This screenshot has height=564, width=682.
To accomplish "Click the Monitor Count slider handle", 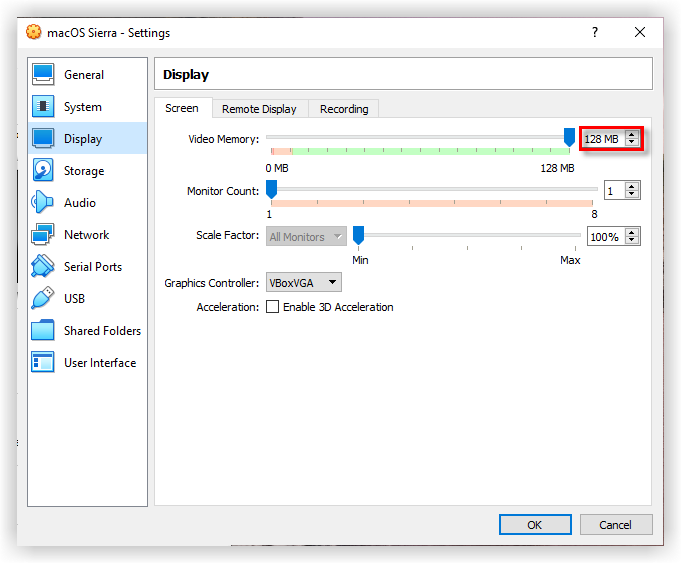I will tap(271, 190).
